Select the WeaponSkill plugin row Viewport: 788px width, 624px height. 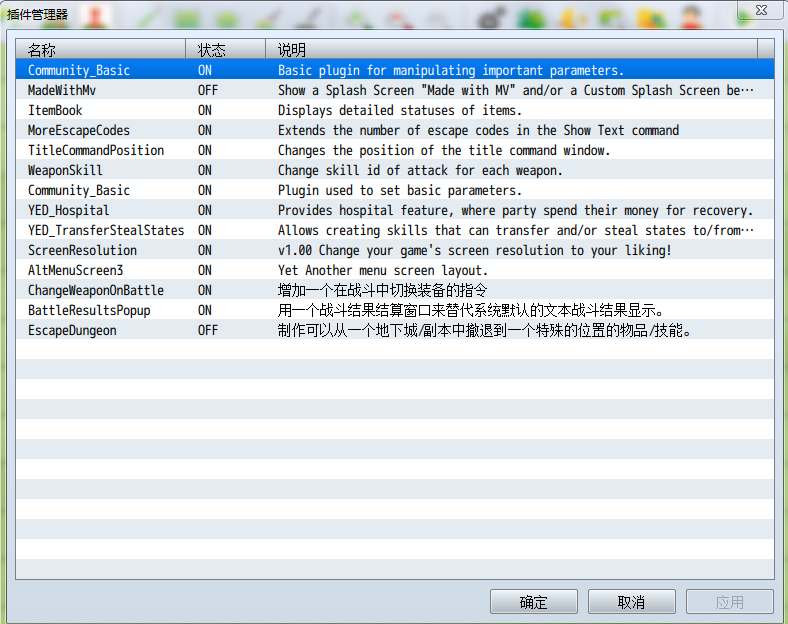395,170
